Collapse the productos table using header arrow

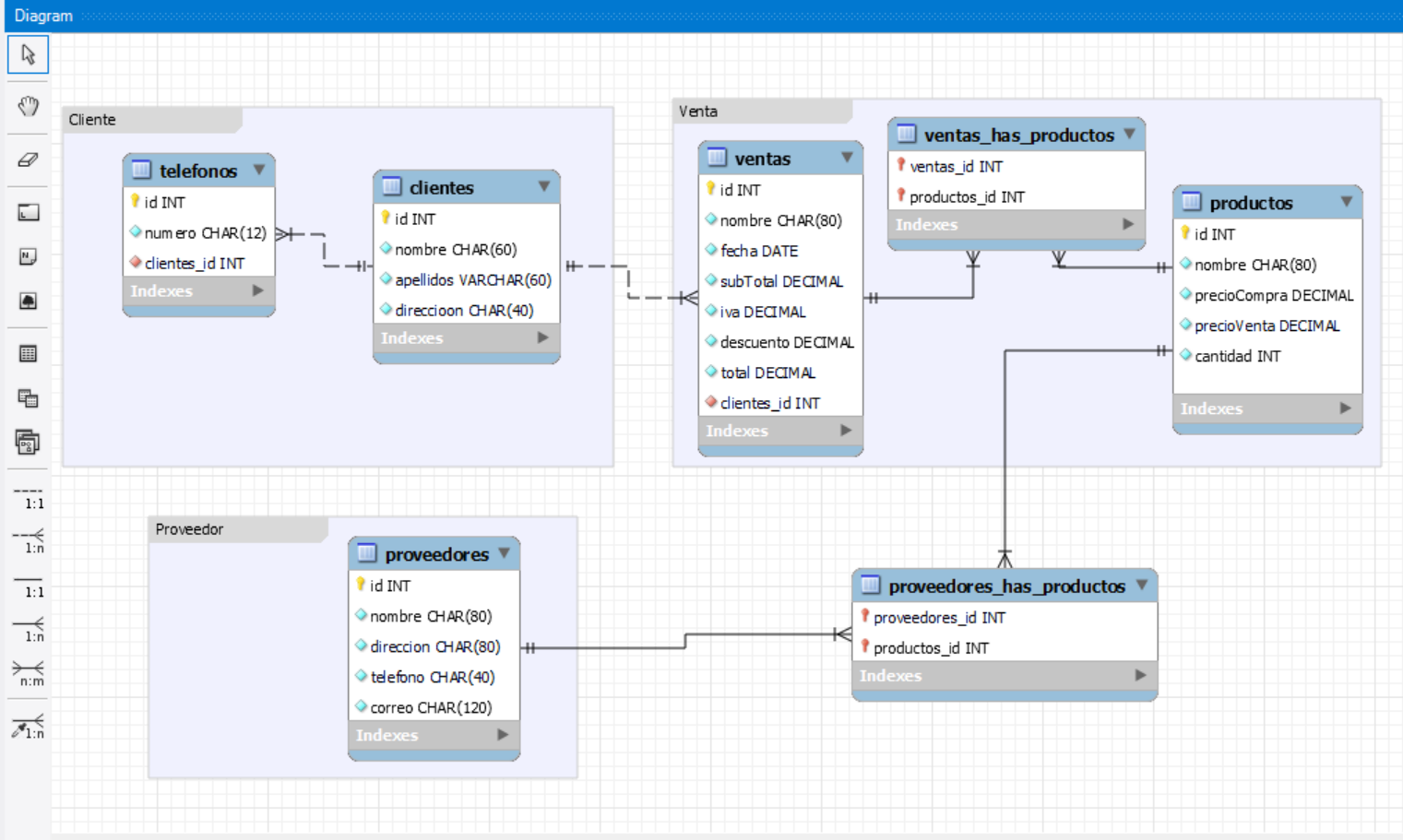(x=1346, y=202)
